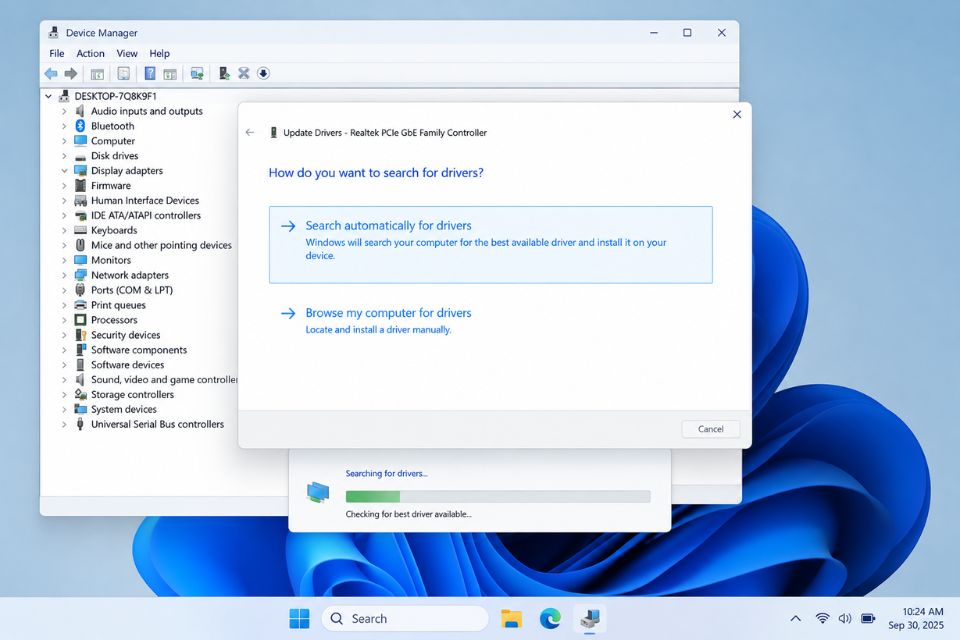Toggle the Show/Hide Console Tree toolbar icon
This screenshot has height=640, width=960.
97,73
